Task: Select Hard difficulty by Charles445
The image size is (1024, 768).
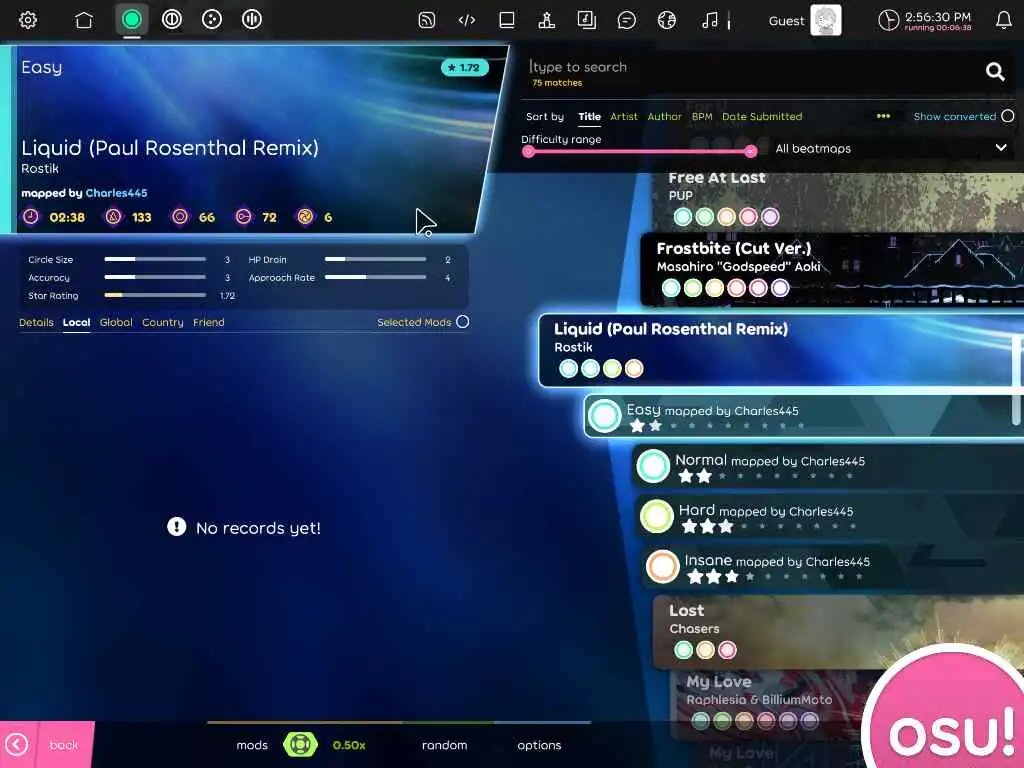Action: click(x=831, y=517)
